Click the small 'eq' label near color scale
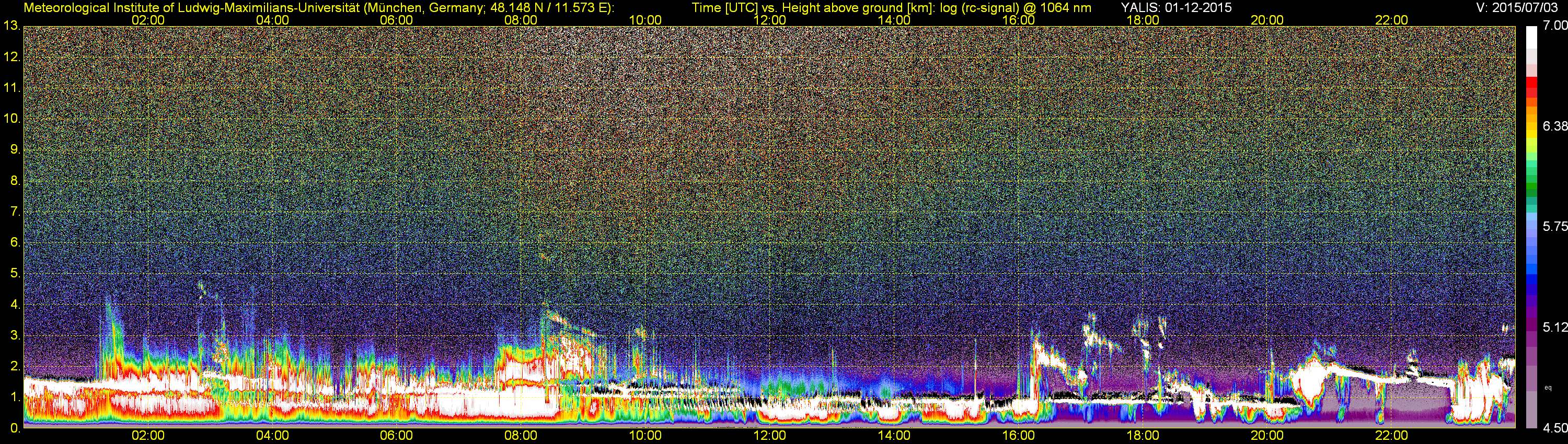Screen dimensions: 1568x444 [x=1548, y=388]
